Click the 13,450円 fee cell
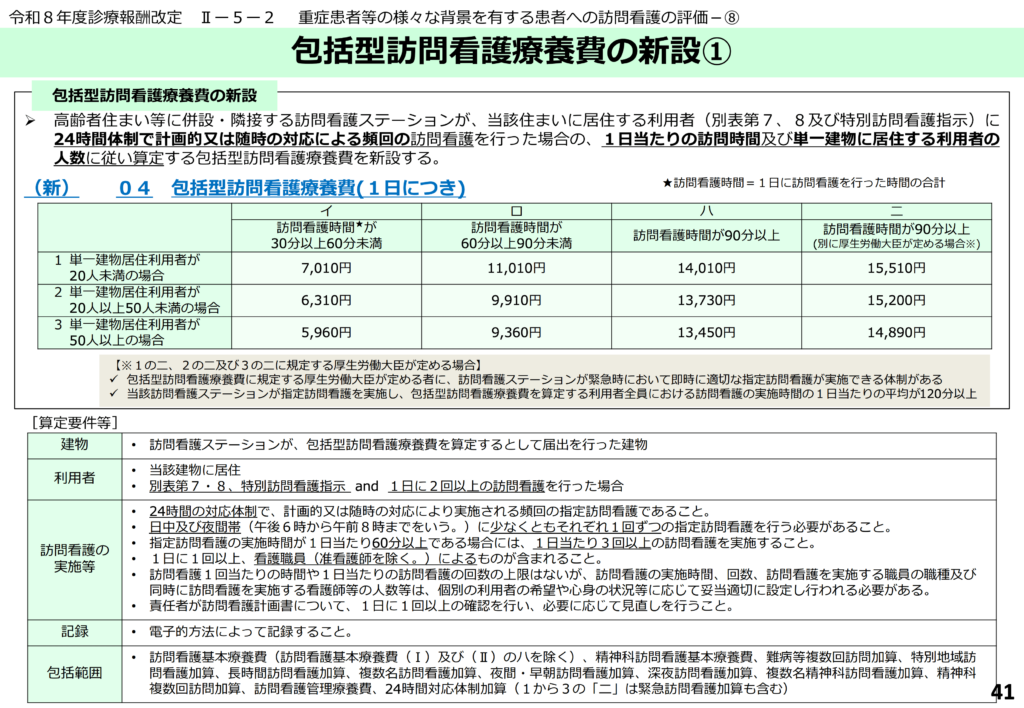 pos(706,332)
